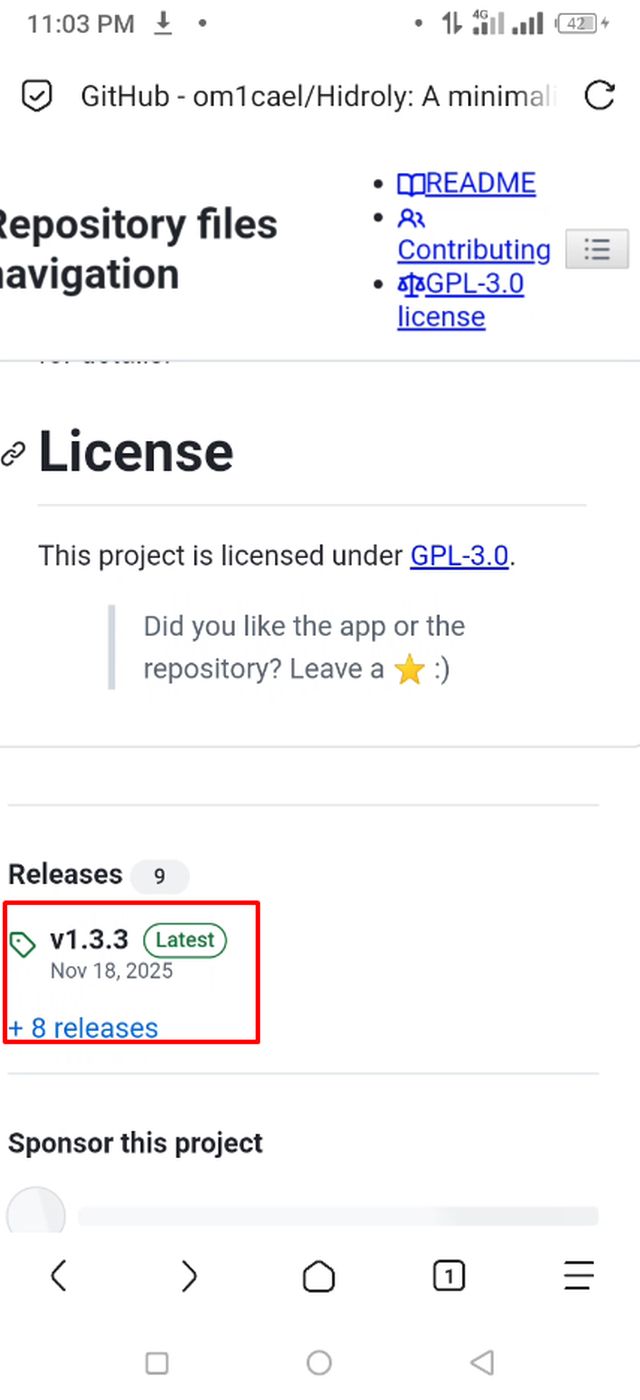The height and width of the screenshot is (1400, 640).
Task: Tap the Contributing people icon
Action: point(411,218)
